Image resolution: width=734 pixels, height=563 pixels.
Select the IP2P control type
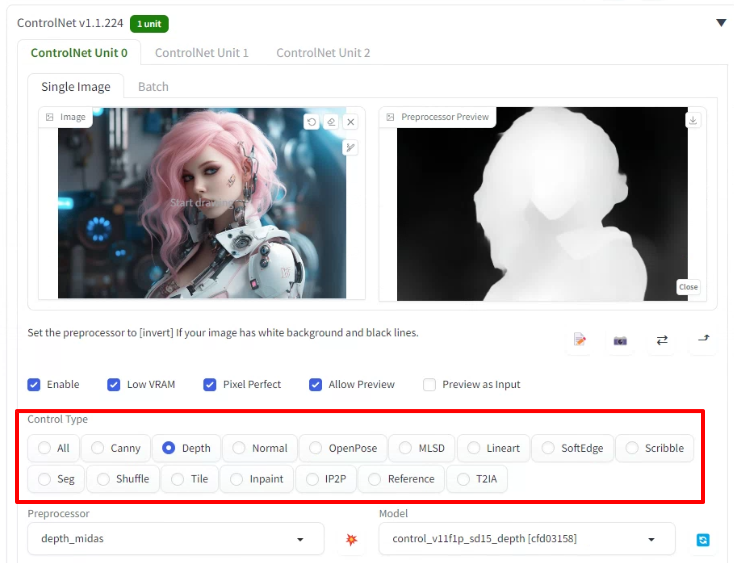pos(326,479)
